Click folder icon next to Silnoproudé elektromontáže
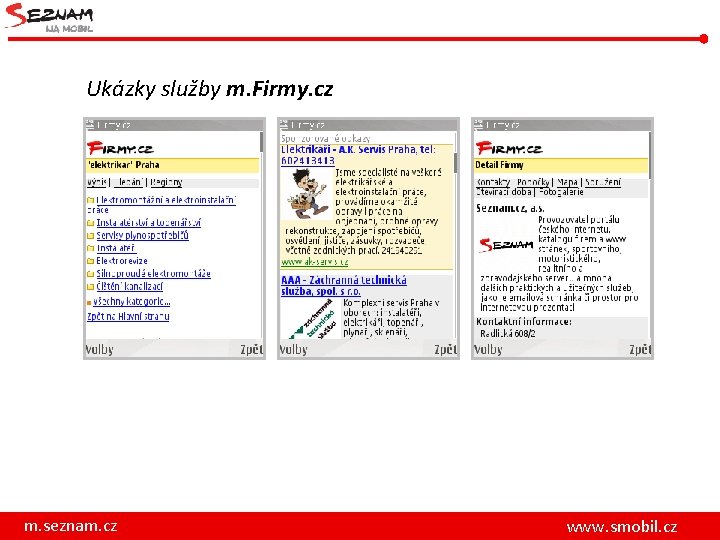The image size is (720, 540). [90, 274]
